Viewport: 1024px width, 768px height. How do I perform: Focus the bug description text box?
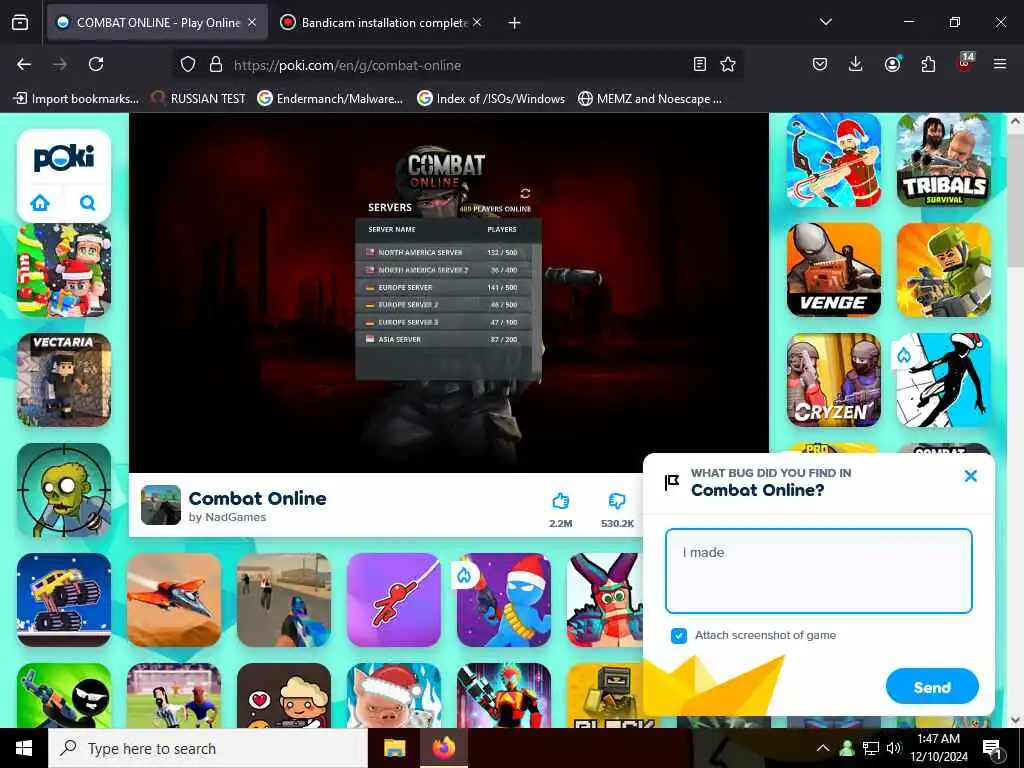819,571
